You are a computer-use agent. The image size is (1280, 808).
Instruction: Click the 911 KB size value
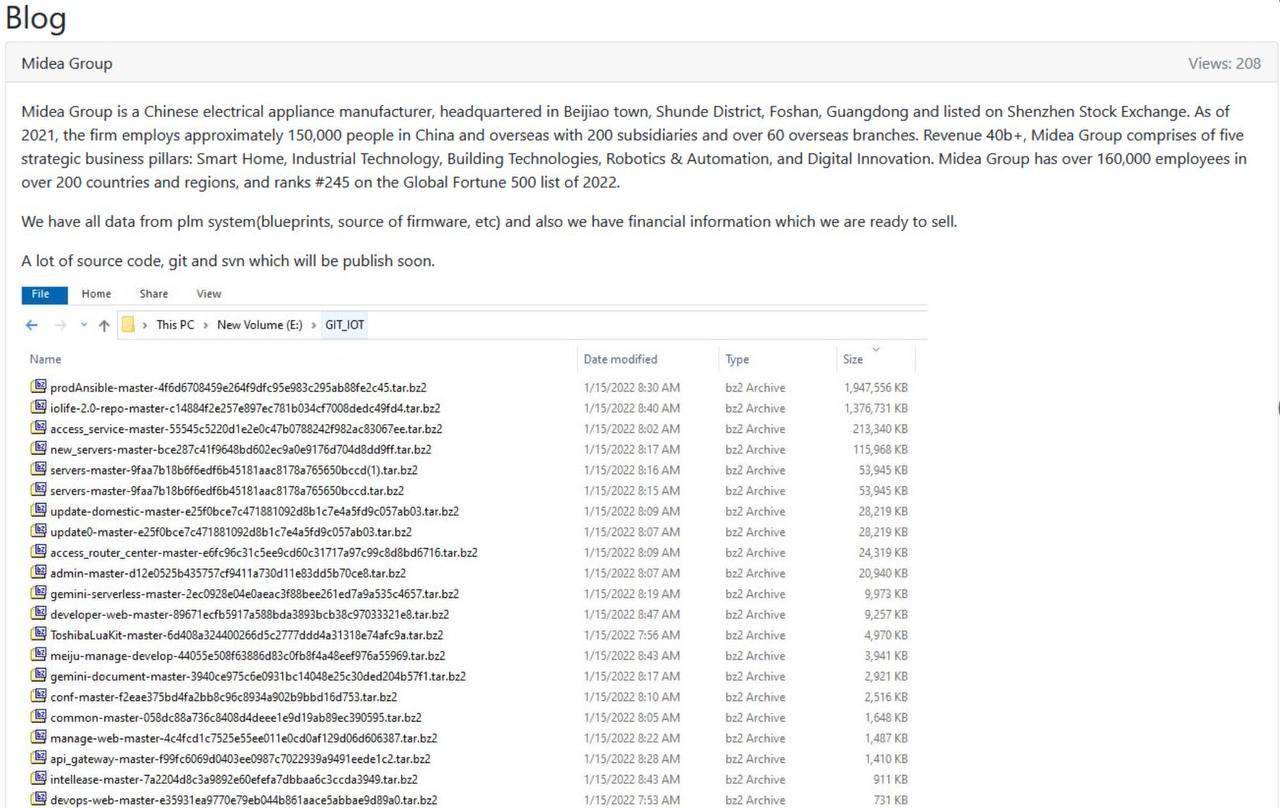pyautogui.click(x=890, y=779)
